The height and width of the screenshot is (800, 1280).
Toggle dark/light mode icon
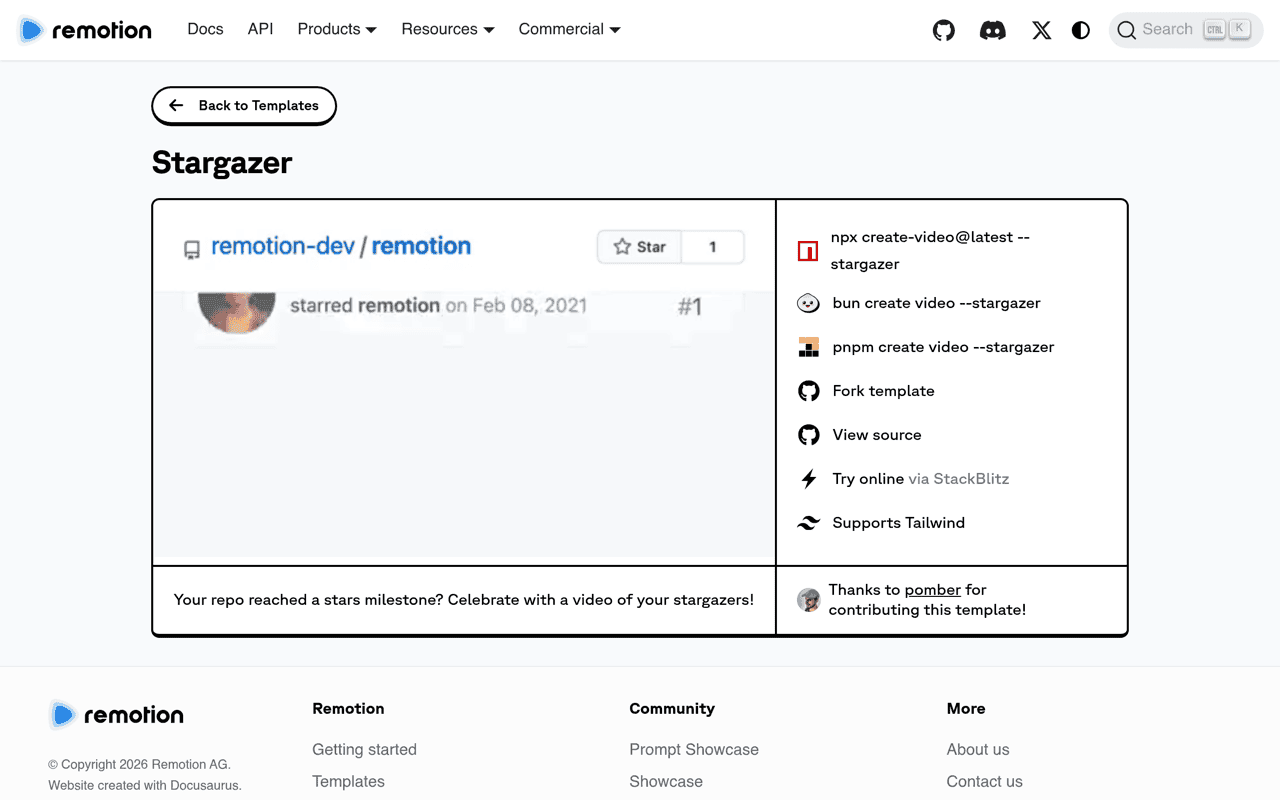pos(1081,30)
